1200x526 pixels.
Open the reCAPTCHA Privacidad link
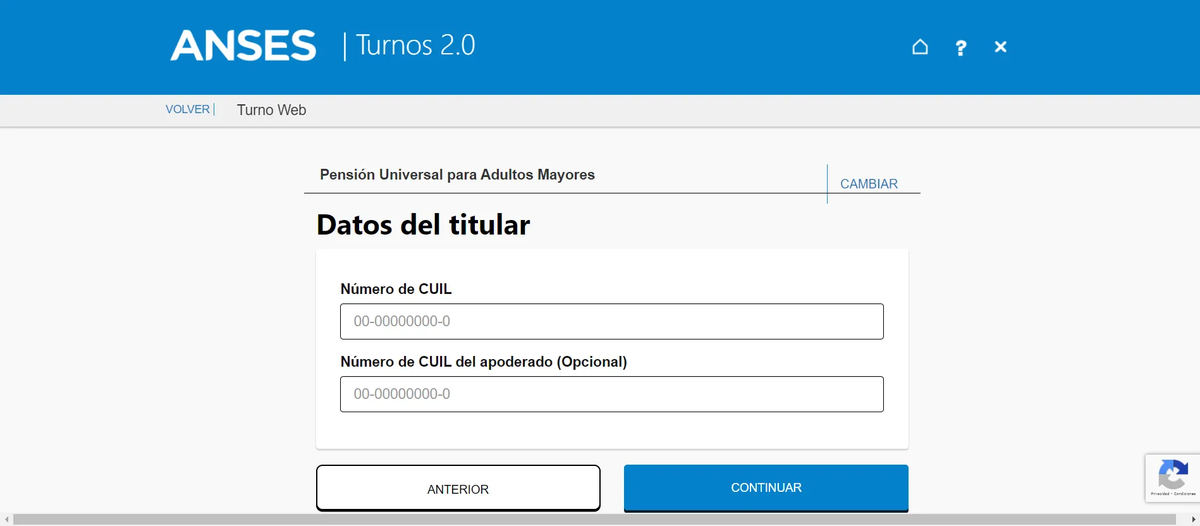pos(1160,493)
